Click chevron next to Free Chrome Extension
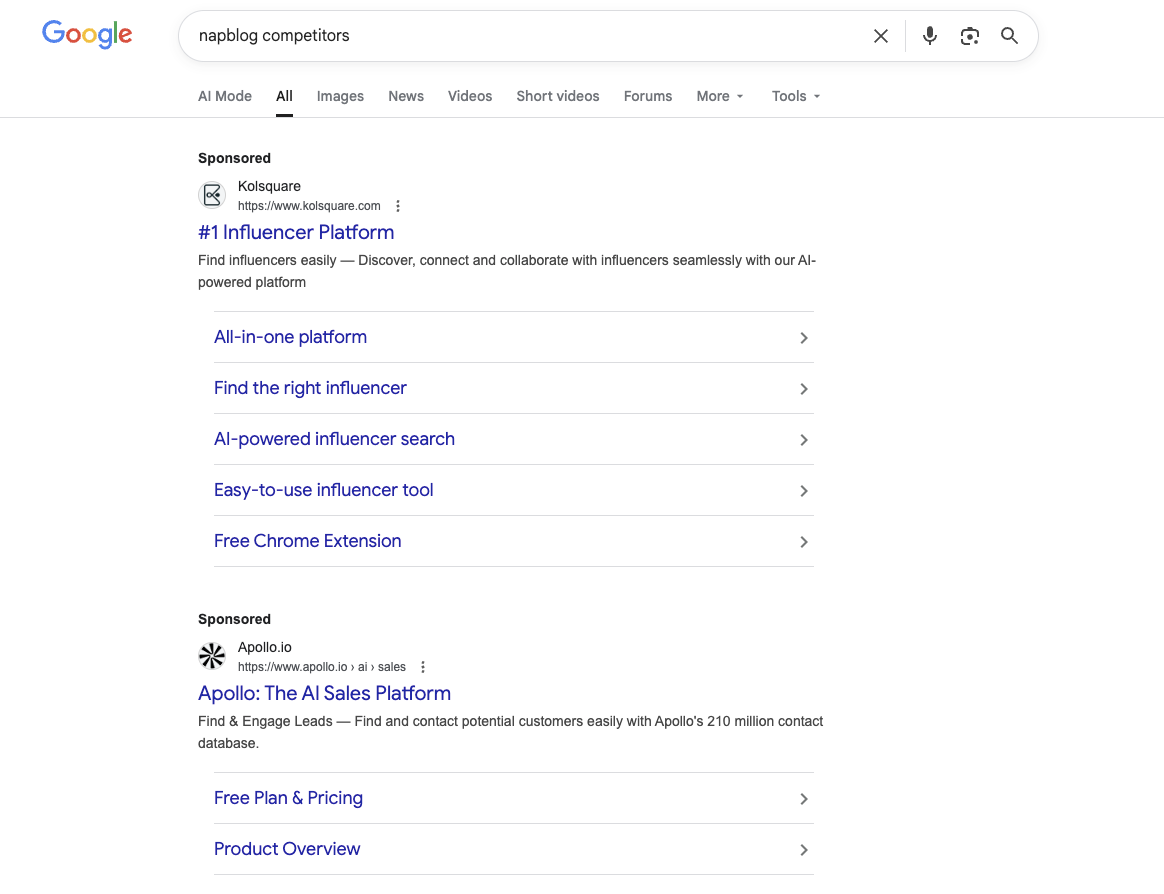Image resolution: width=1164 pixels, height=894 pixels. pos(803,542)
